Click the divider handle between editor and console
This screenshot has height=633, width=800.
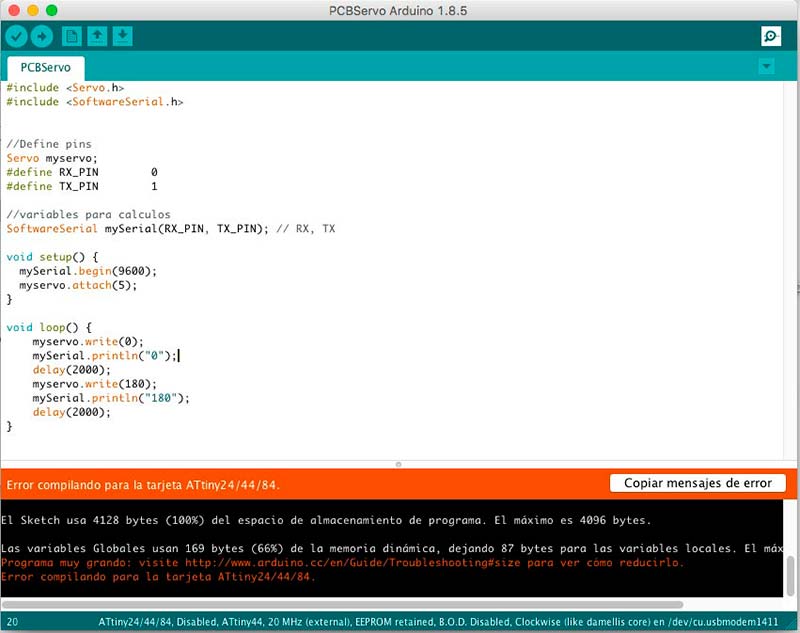(x=398, y=464)
